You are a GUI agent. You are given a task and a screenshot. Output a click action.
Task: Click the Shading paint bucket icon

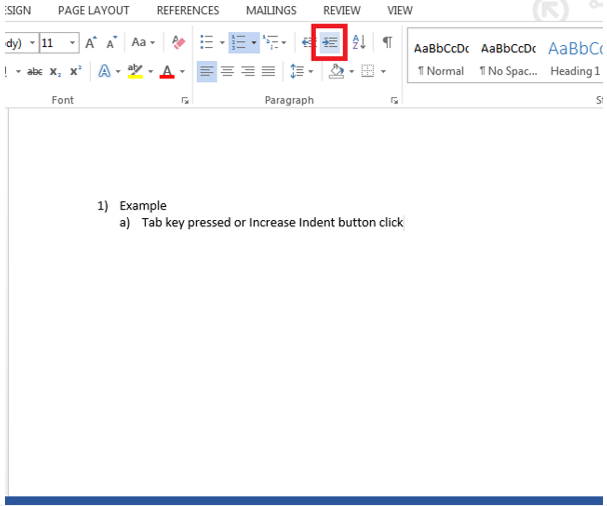336,71
